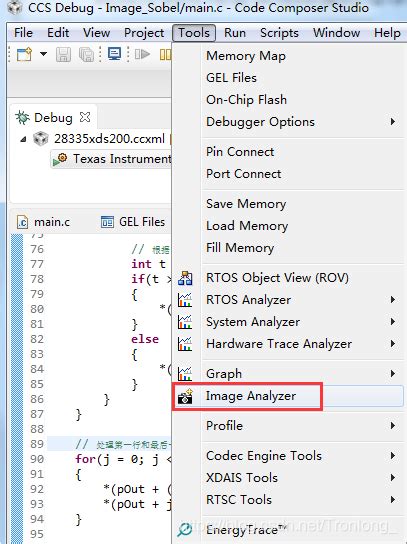Click line 89 in code editor
The image size is (407, 544).
pos(109,444)
